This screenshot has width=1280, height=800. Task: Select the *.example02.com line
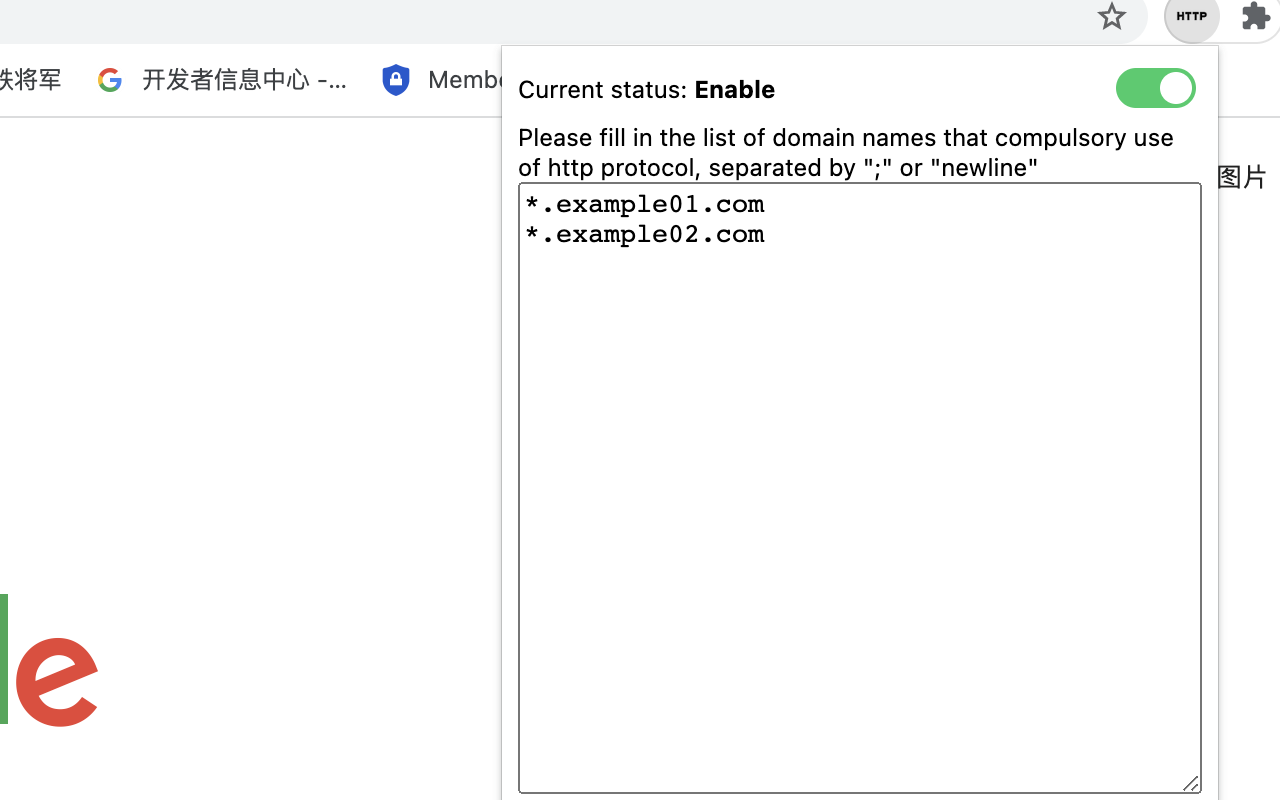point(644,234)
